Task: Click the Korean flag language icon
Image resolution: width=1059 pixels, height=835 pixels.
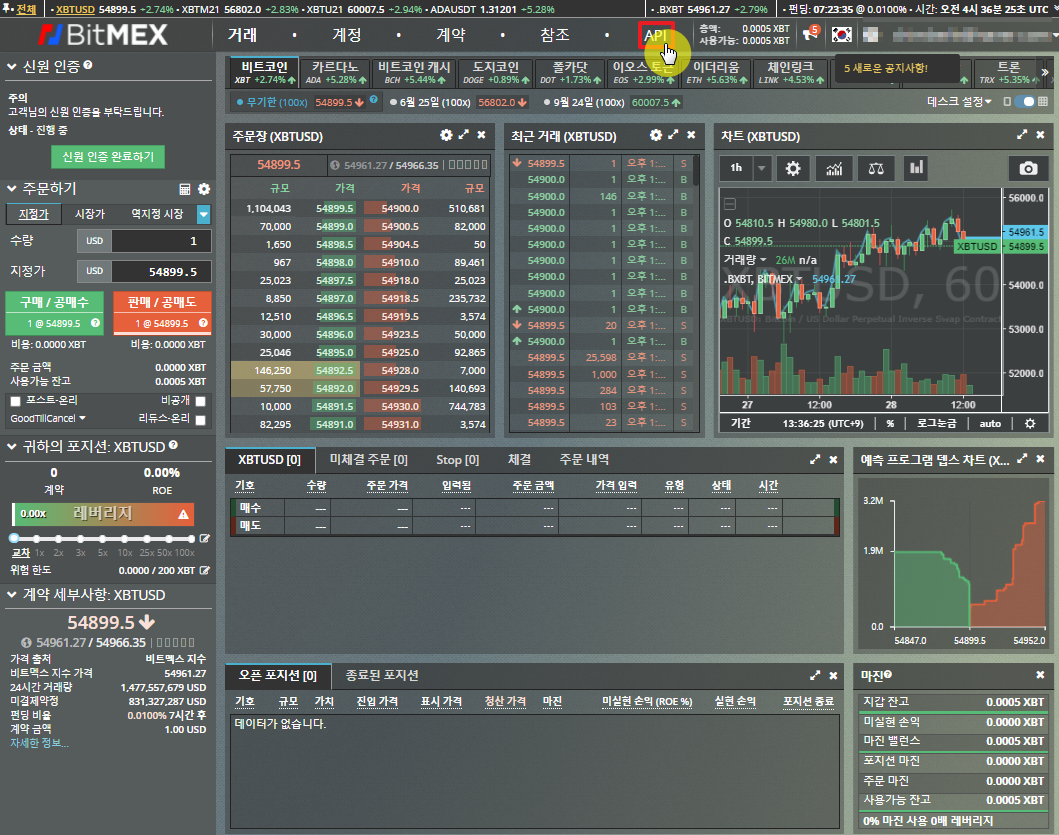Action: (x=842, y=34)
